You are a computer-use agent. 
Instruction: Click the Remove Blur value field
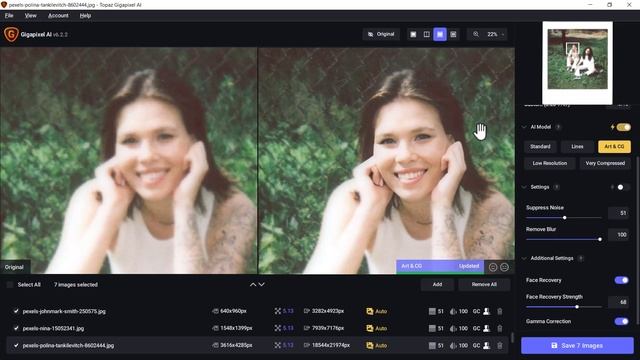pos(618,234)
